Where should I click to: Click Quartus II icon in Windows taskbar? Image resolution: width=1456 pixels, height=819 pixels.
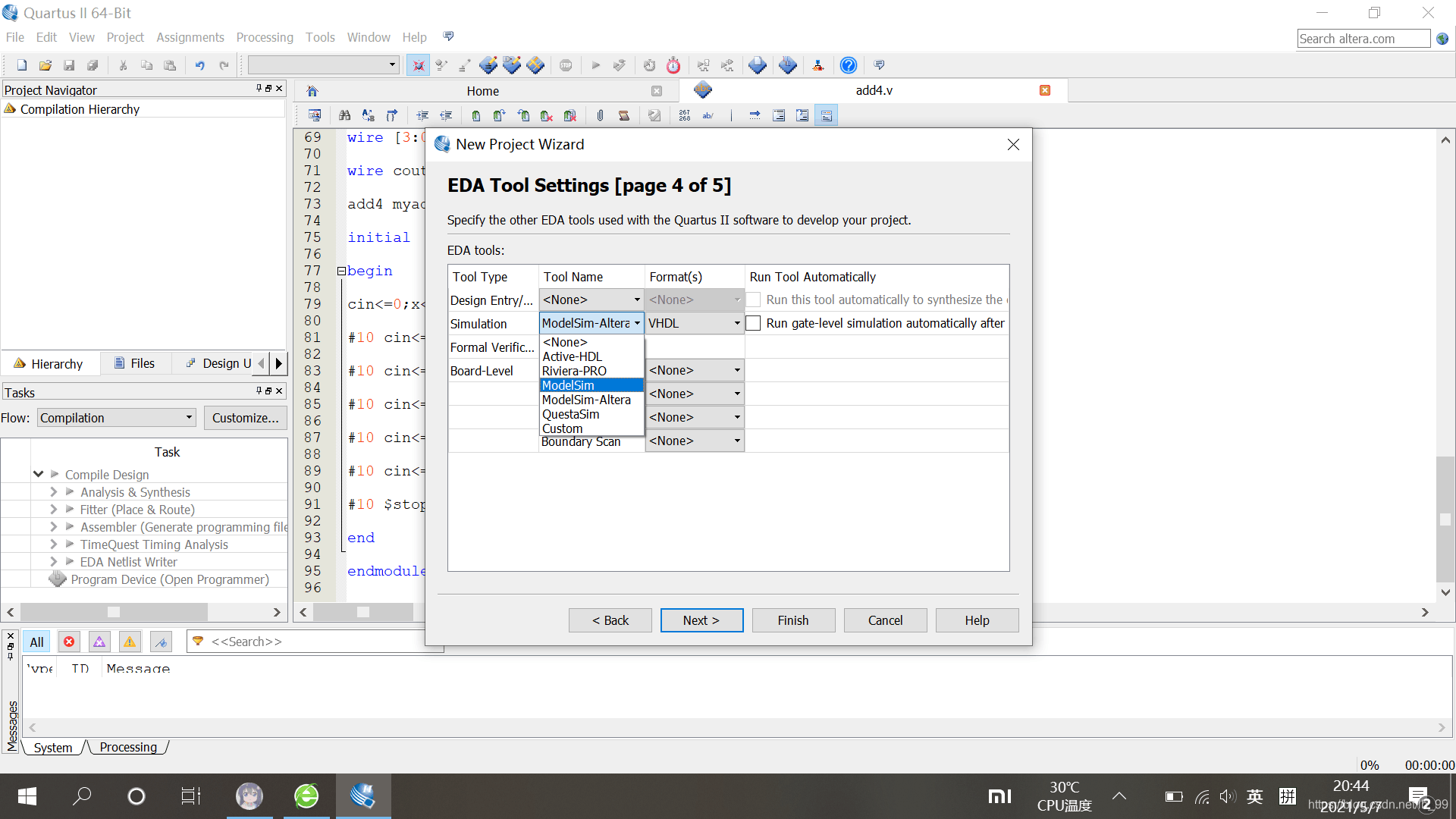tap(363, 796)
